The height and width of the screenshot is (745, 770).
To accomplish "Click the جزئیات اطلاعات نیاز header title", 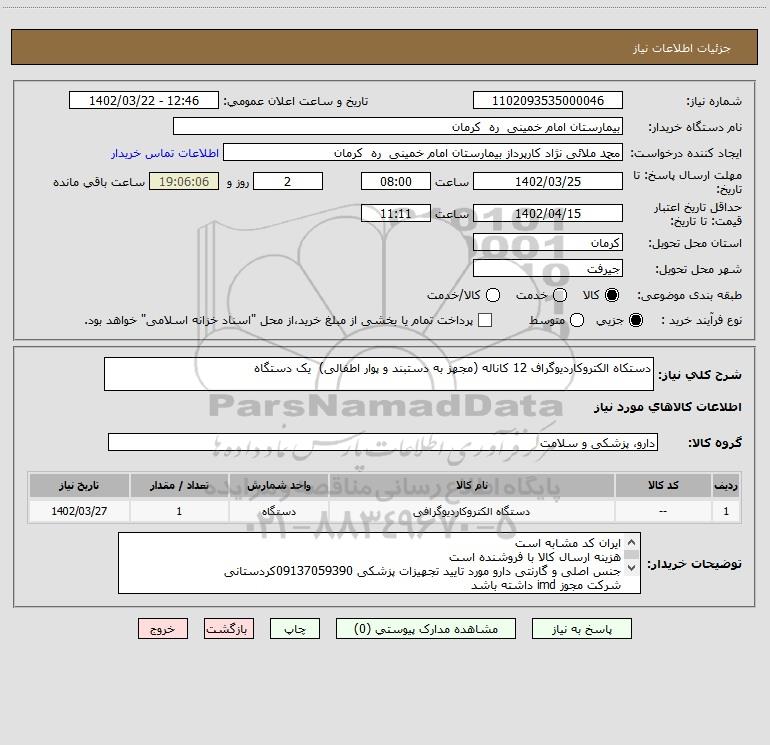I will 682,48.
